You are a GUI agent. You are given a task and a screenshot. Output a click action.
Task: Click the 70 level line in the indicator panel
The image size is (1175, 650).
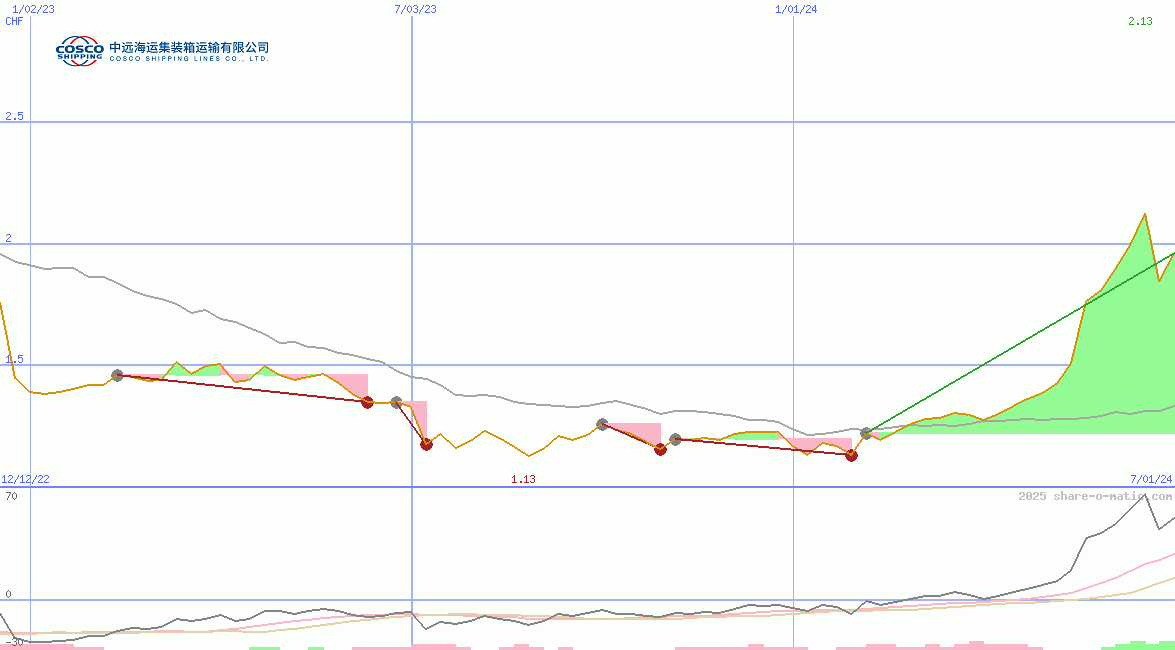(x=13, y=494)
